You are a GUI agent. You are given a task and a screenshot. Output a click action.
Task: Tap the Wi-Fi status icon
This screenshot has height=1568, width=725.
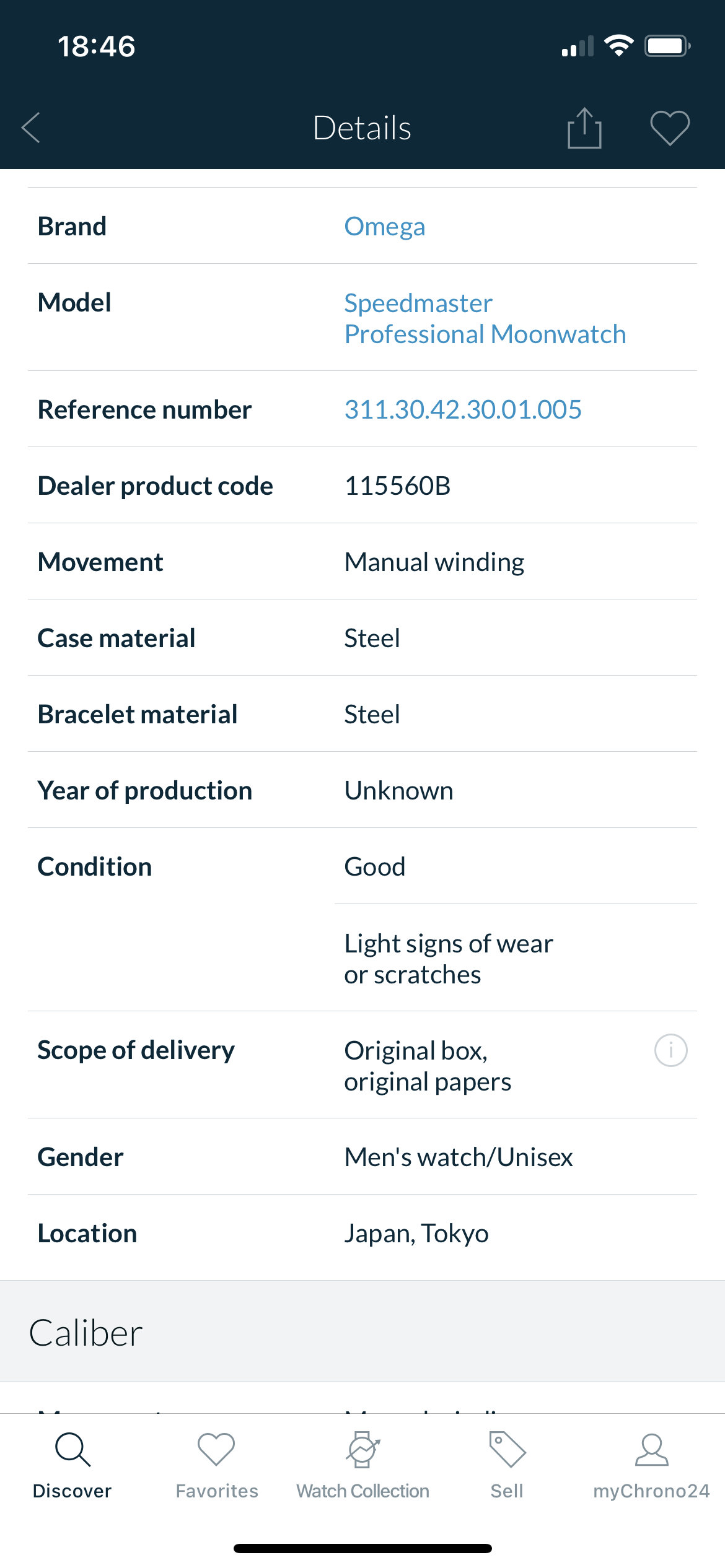(x=618, y=46)
